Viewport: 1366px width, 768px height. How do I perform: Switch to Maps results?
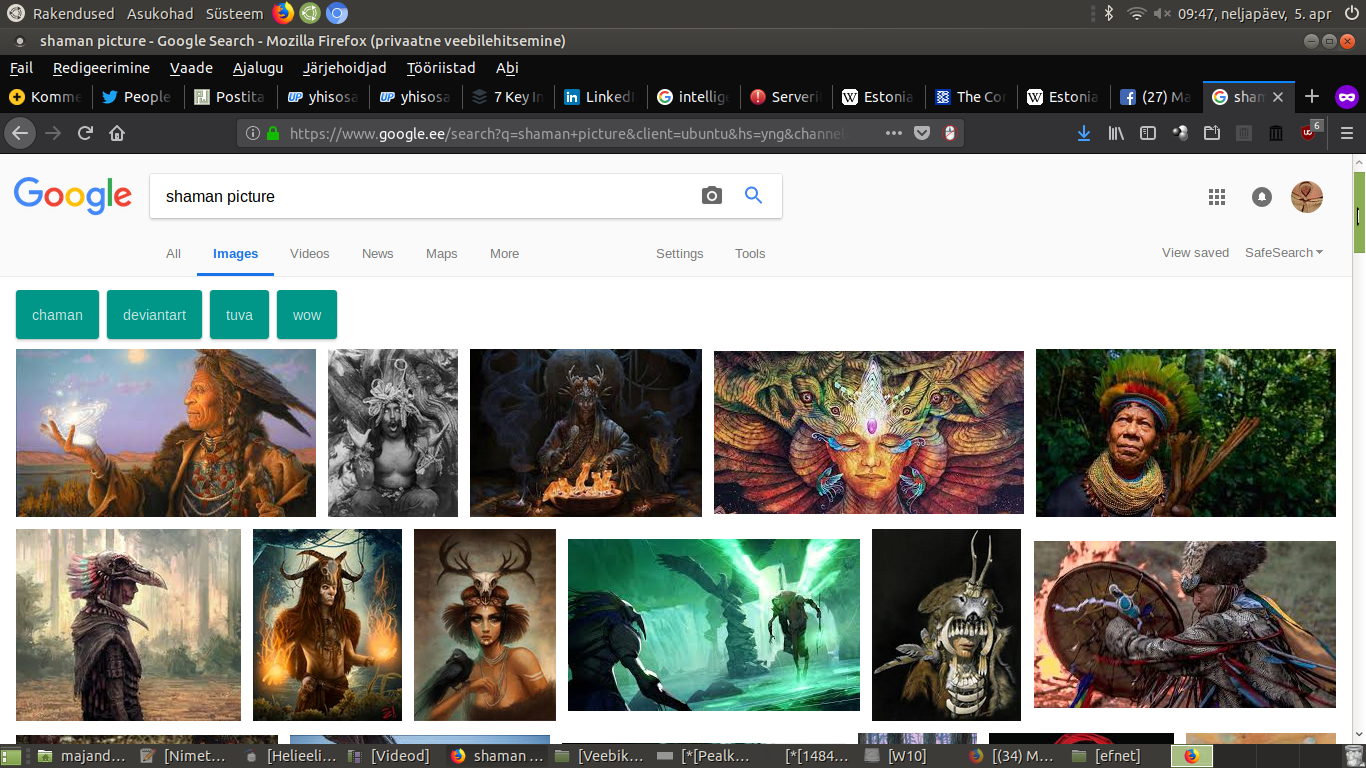tap(442, 254)
